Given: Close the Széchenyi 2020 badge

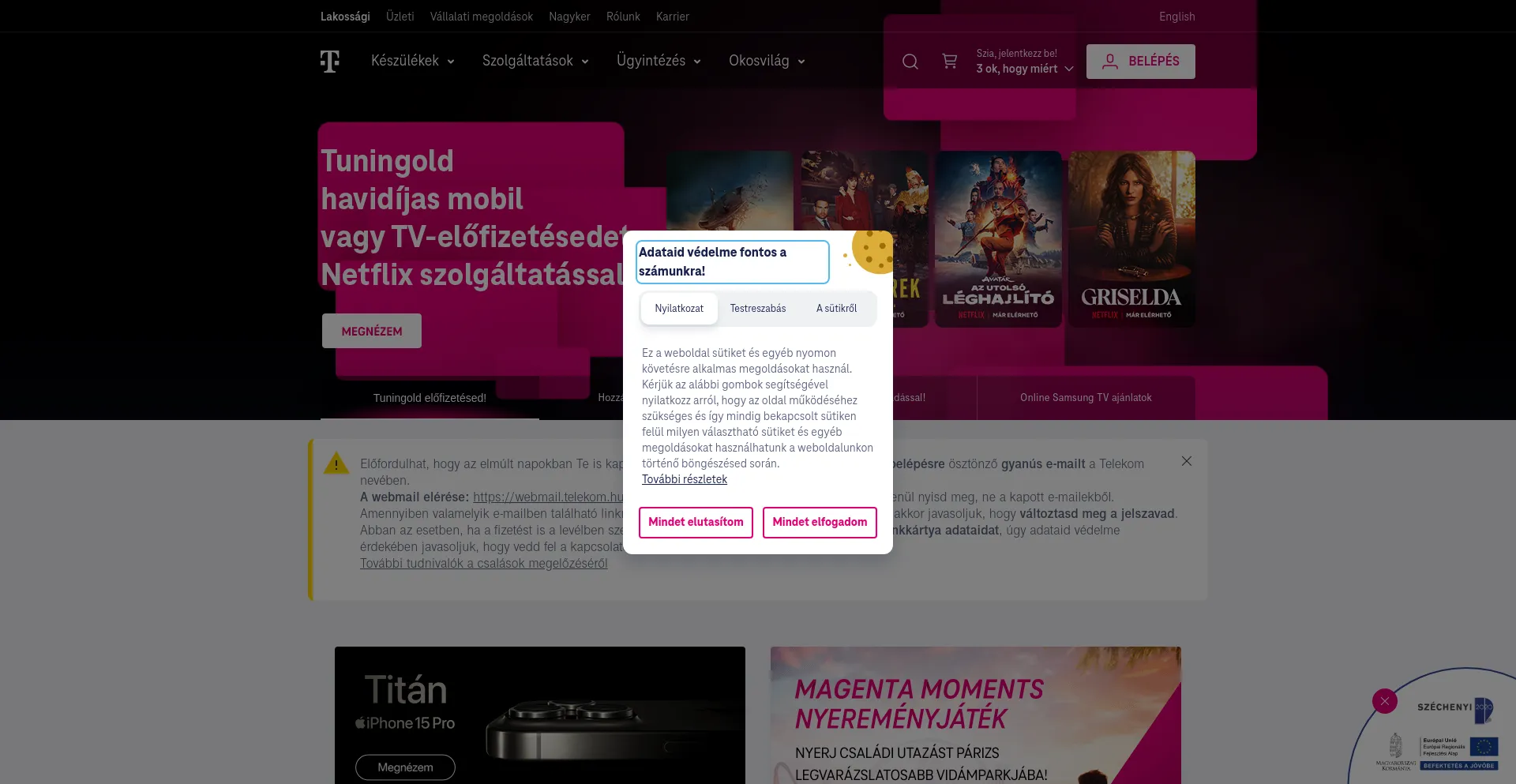Looking at the screenshot, I should (1385, 701).
